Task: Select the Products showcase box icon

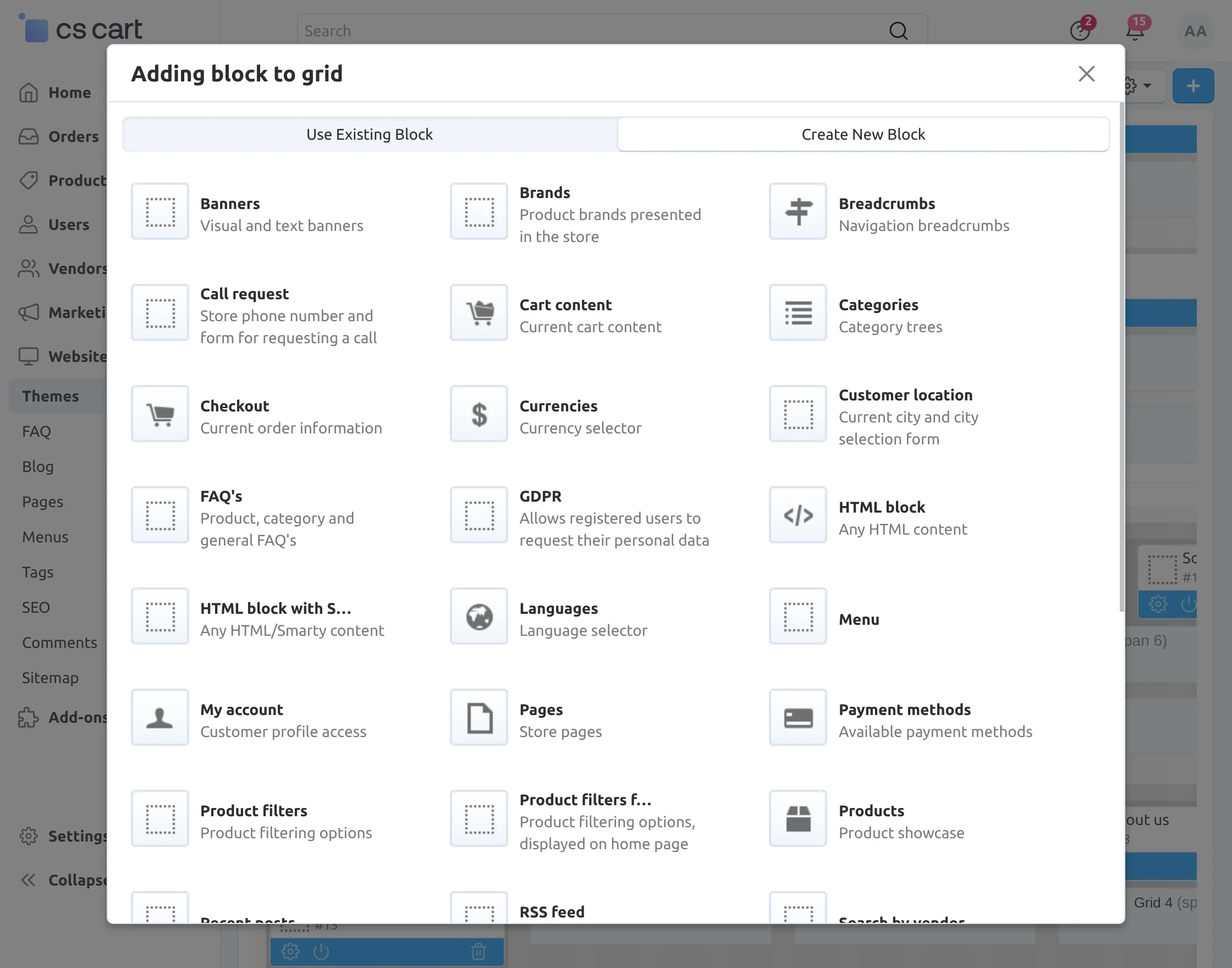Action: pos(798,819)
